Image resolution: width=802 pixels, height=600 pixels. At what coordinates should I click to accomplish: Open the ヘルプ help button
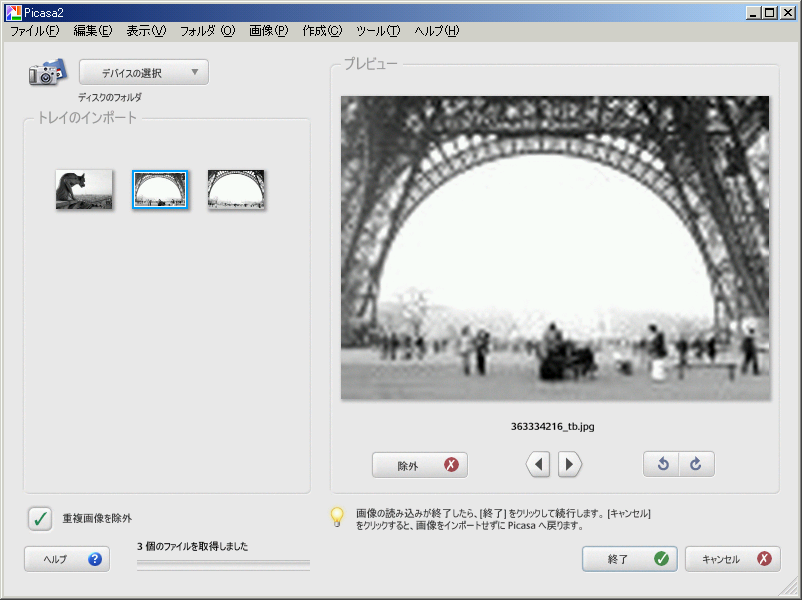click(67, 559)
